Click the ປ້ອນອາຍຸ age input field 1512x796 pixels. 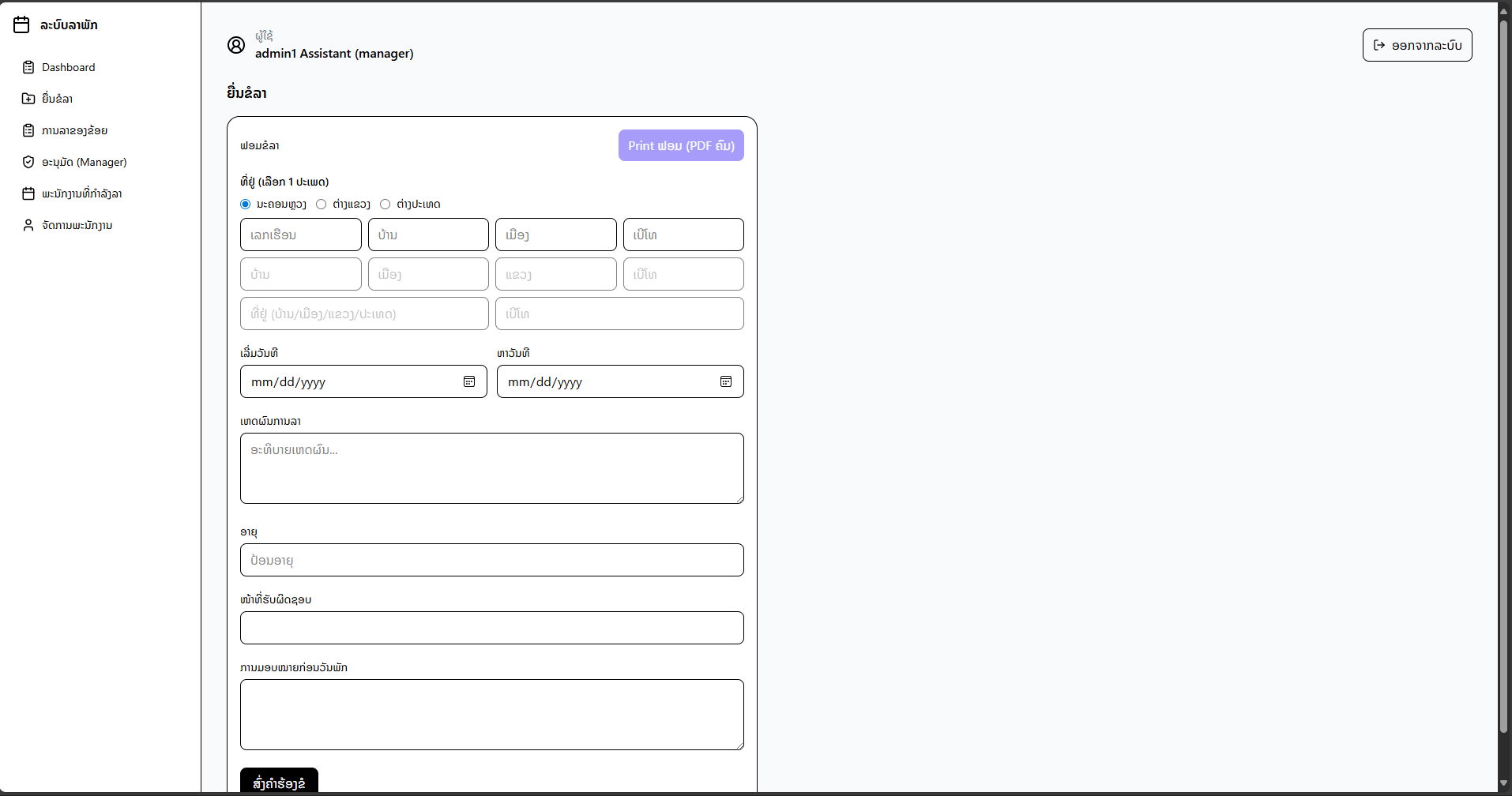point(491,560)
